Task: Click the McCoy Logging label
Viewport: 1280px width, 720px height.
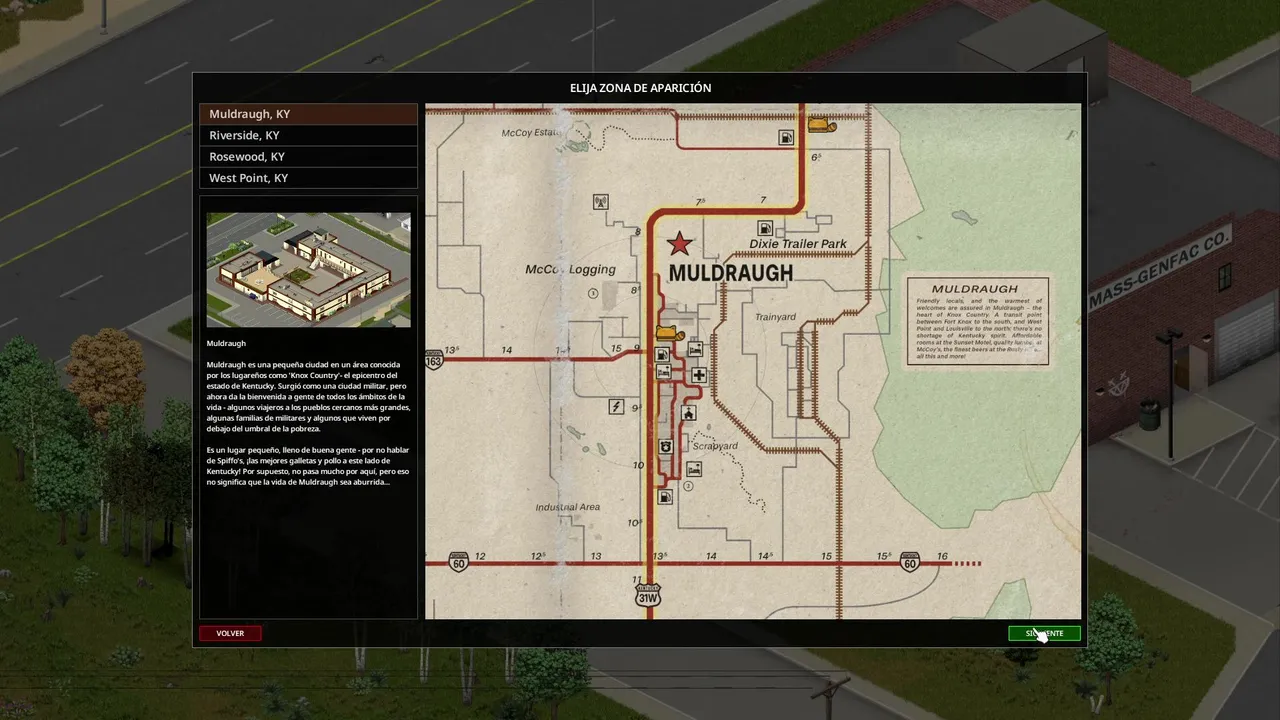Action: point(570,270)
